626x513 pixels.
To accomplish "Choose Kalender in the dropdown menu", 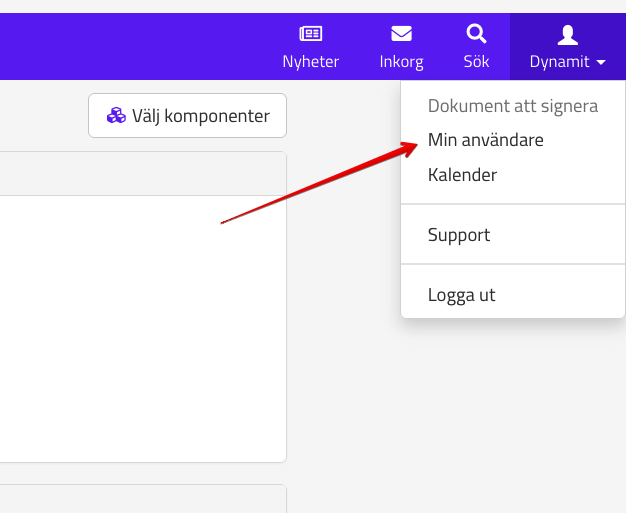I will pyautogui.click(x=462, y=175).
